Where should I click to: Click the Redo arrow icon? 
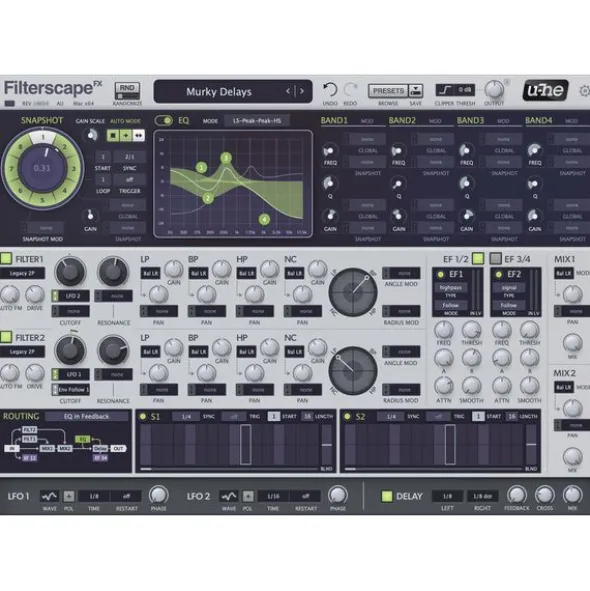click(x=350, y=90)
